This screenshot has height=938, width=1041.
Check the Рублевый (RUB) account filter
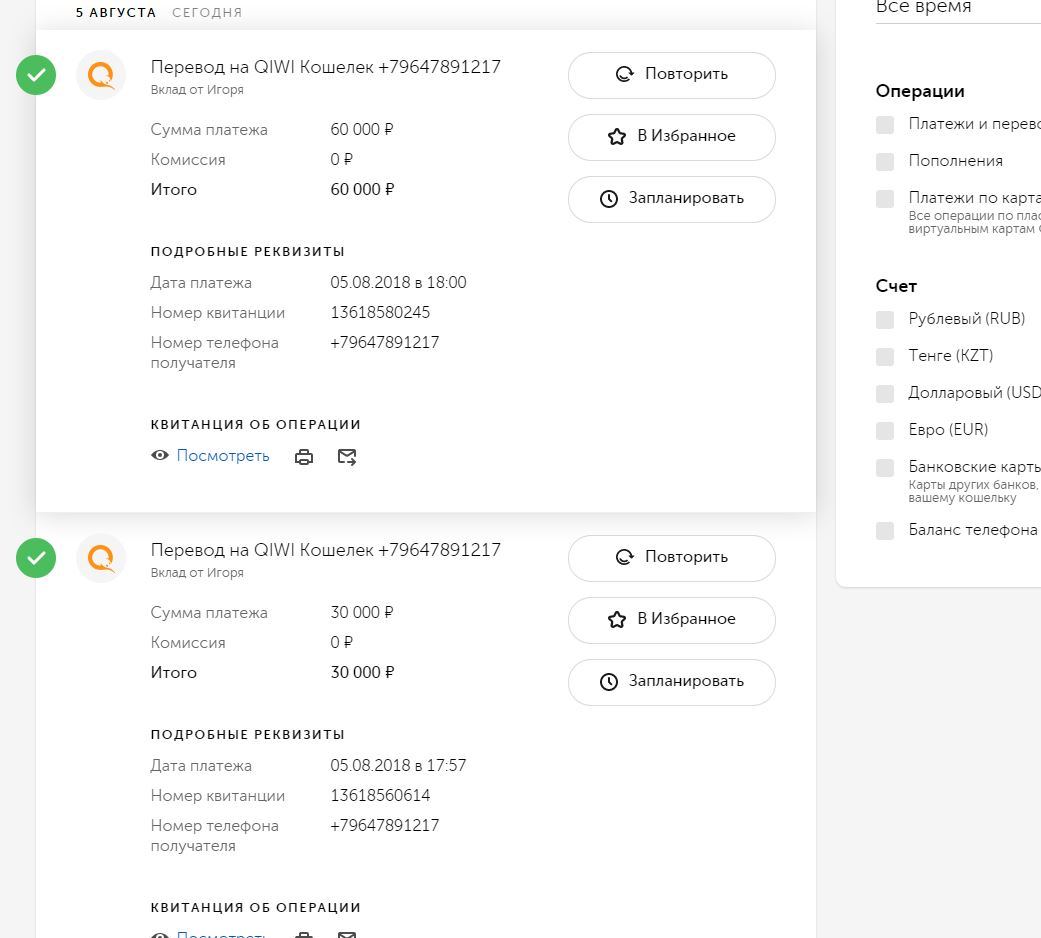(885, 320)
